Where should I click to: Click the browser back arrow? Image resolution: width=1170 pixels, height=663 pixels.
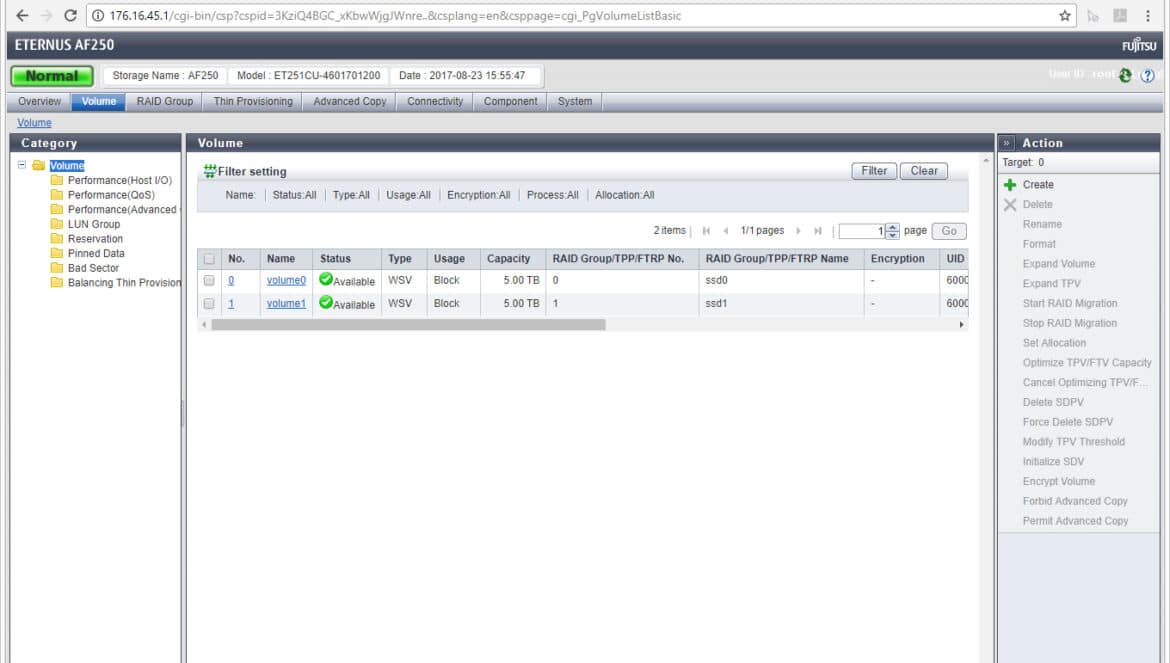pos(22,16)
